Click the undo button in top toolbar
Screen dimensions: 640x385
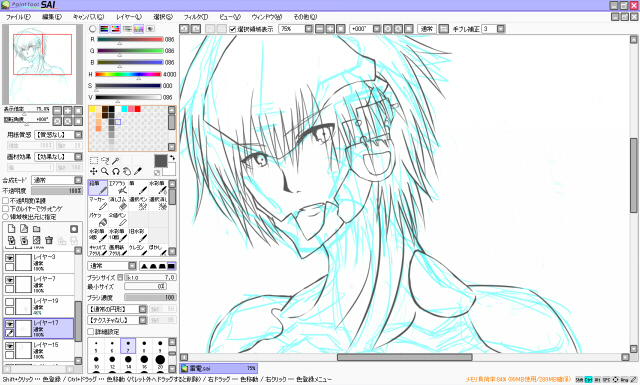coord(184,29)
